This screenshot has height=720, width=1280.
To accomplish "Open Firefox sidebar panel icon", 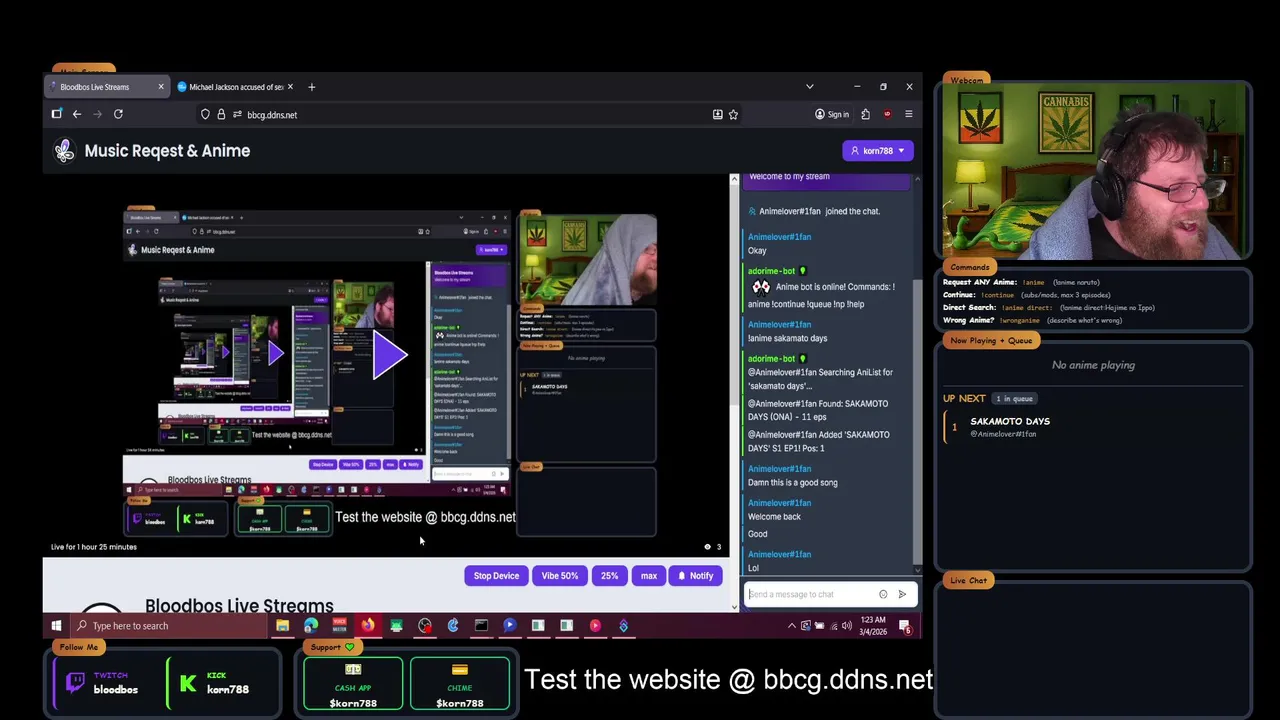I will coord(57,114).
